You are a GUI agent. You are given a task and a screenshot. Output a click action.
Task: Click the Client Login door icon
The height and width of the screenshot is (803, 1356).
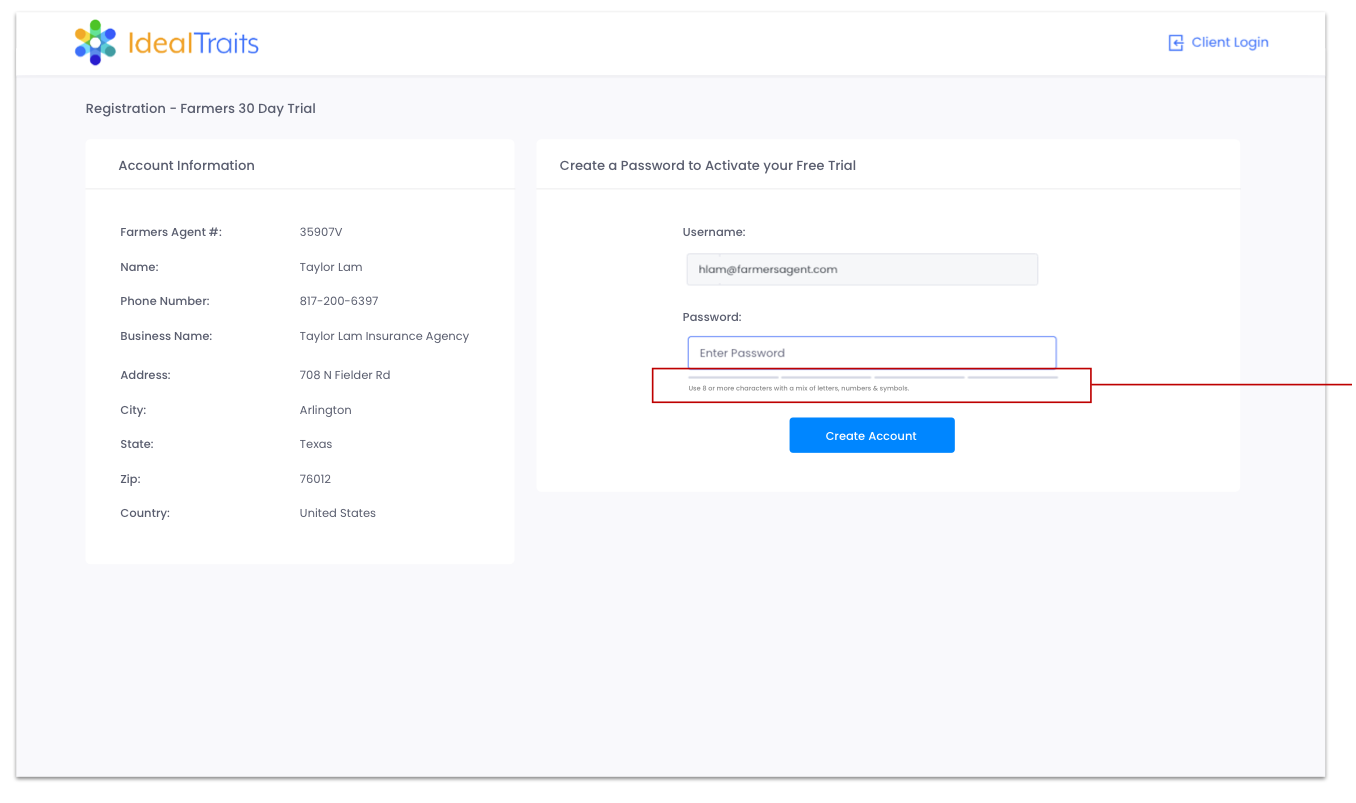tap(1176, 43)
